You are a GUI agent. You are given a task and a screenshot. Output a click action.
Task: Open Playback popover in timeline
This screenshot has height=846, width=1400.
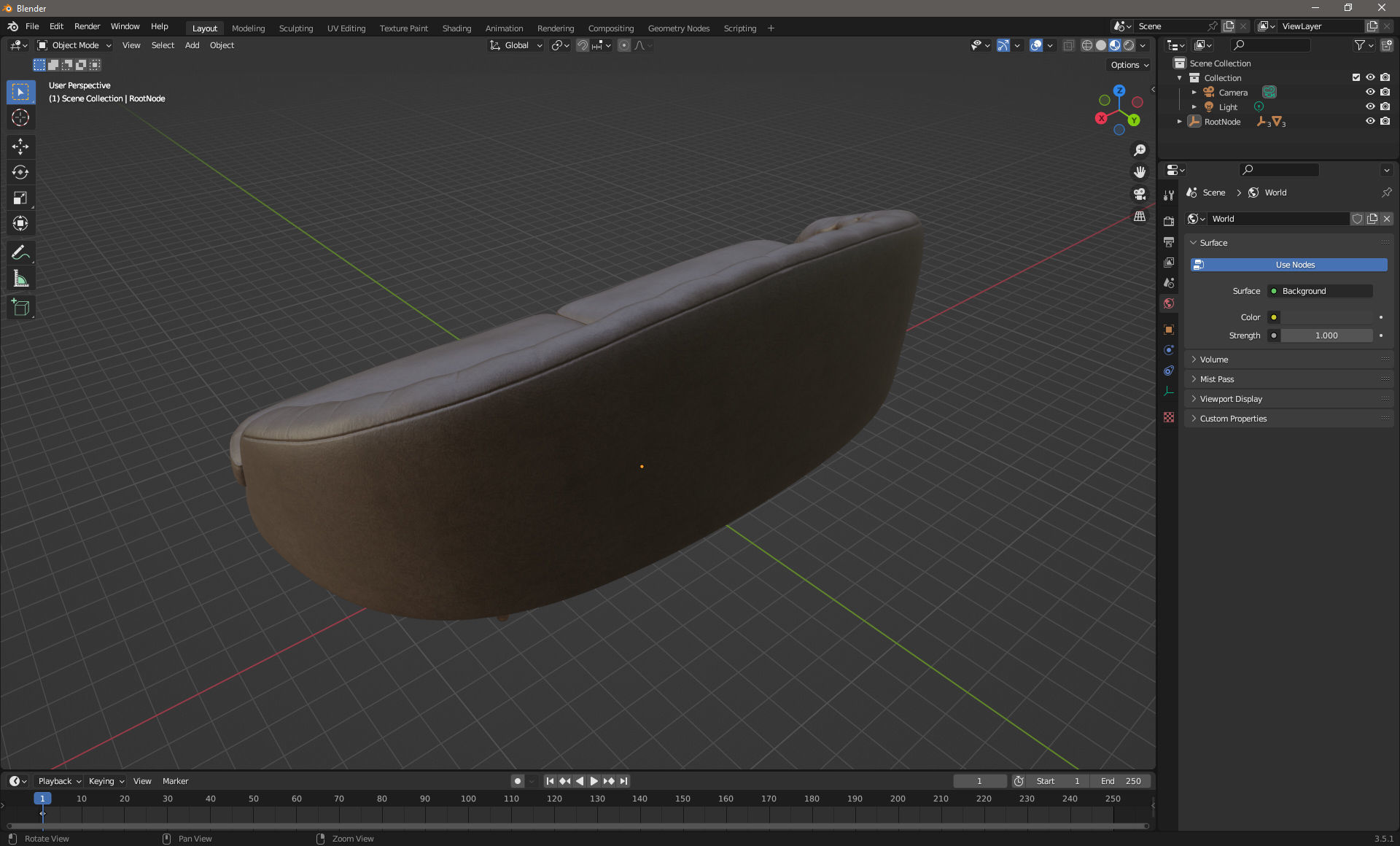(59, 781)
